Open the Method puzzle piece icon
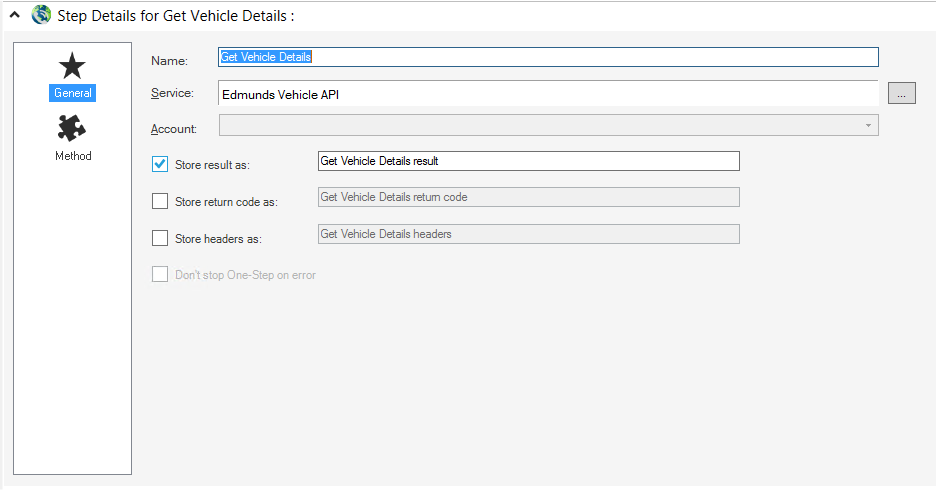This screenshot has width=936, height=491. [72, 128]
